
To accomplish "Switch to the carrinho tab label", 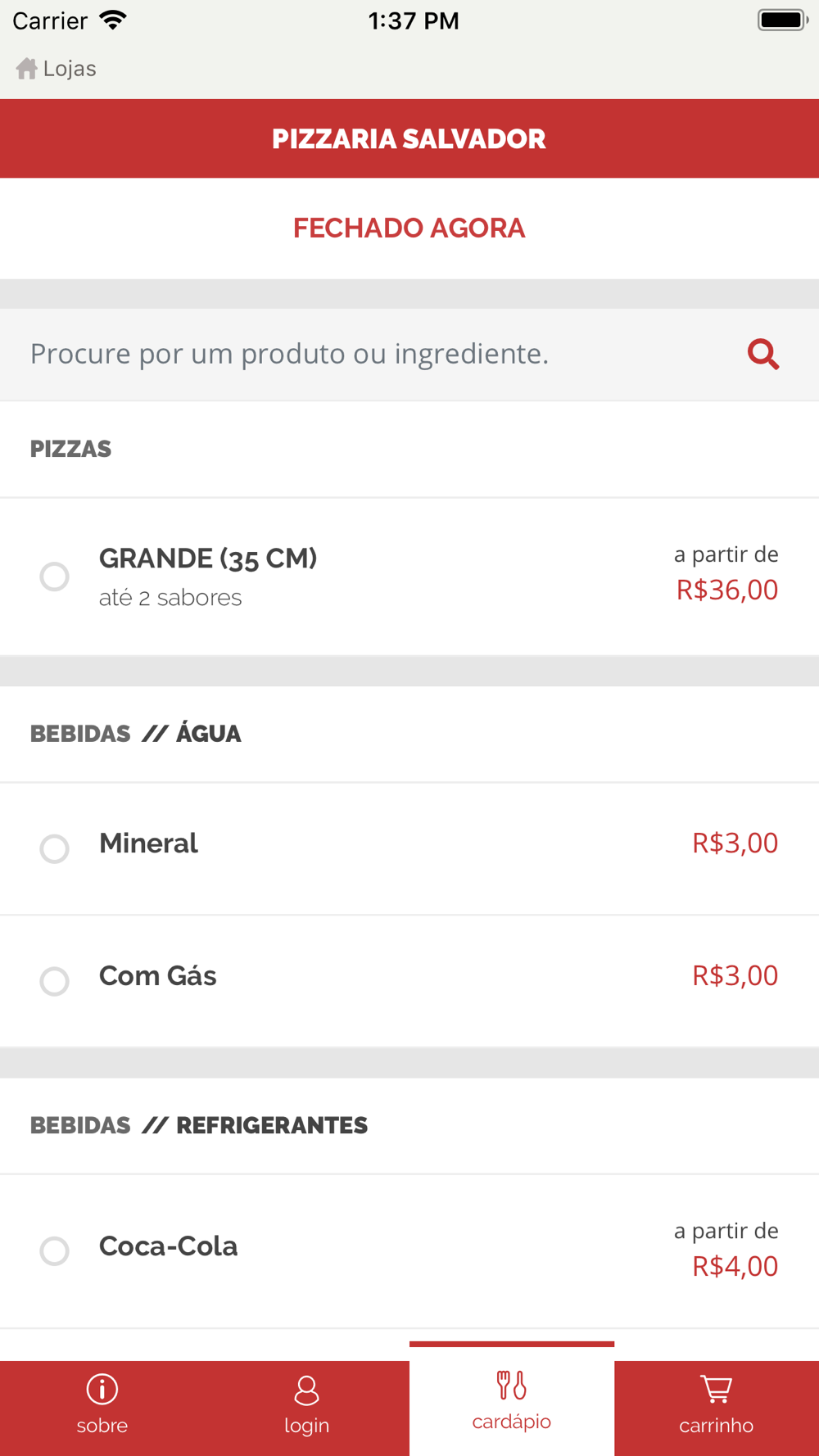I will pyautogui.click(x=716, y=1426).
